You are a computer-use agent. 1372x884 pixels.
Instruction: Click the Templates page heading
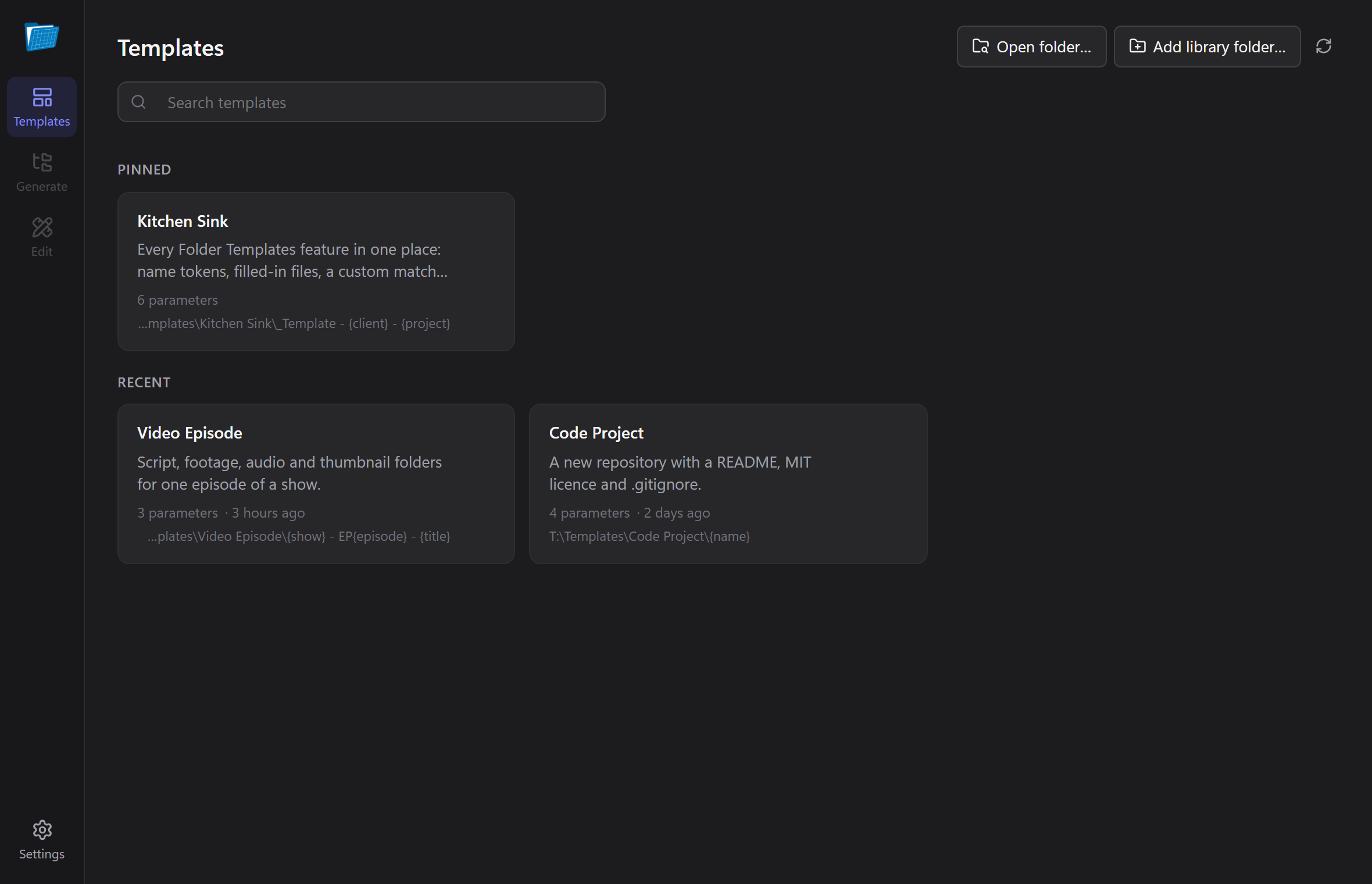click(170, 48)
